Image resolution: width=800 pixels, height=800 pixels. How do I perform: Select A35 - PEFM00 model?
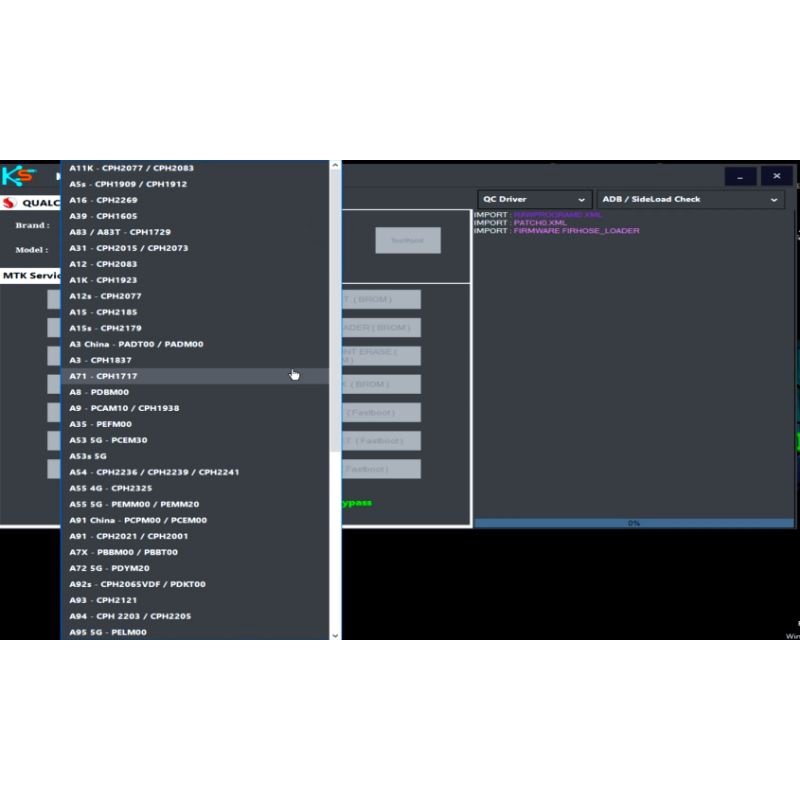coord(195,424)
